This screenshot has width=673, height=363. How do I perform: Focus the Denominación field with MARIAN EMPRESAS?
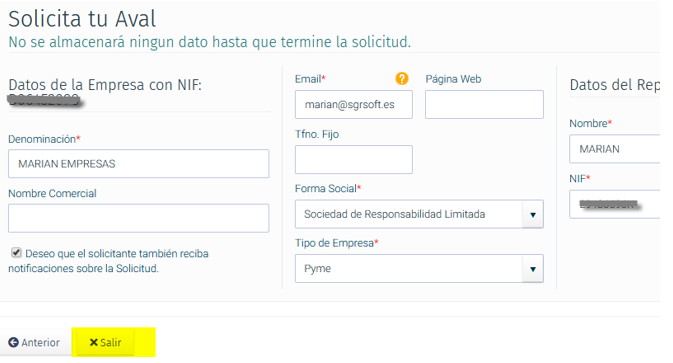point(139,163)
